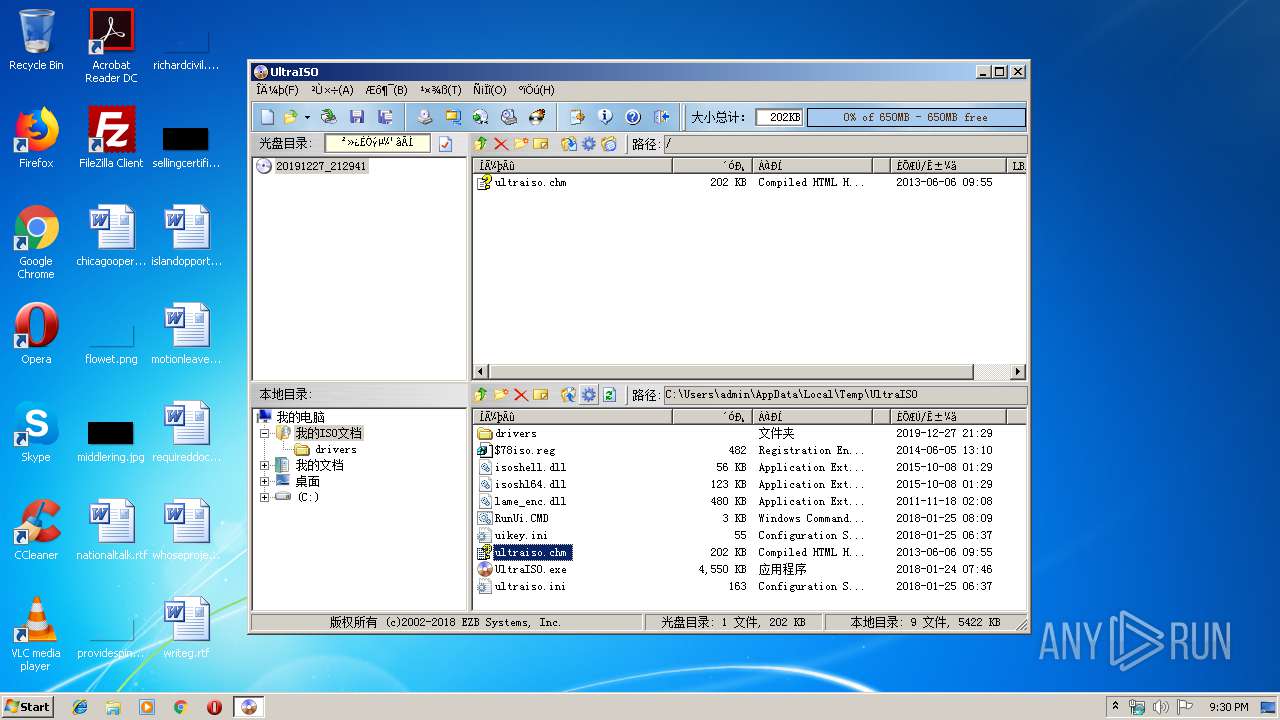Click the red Delete X in image pane
Image resolution: width=1280 pixels, height=720 pixels.
pos(501,144)
